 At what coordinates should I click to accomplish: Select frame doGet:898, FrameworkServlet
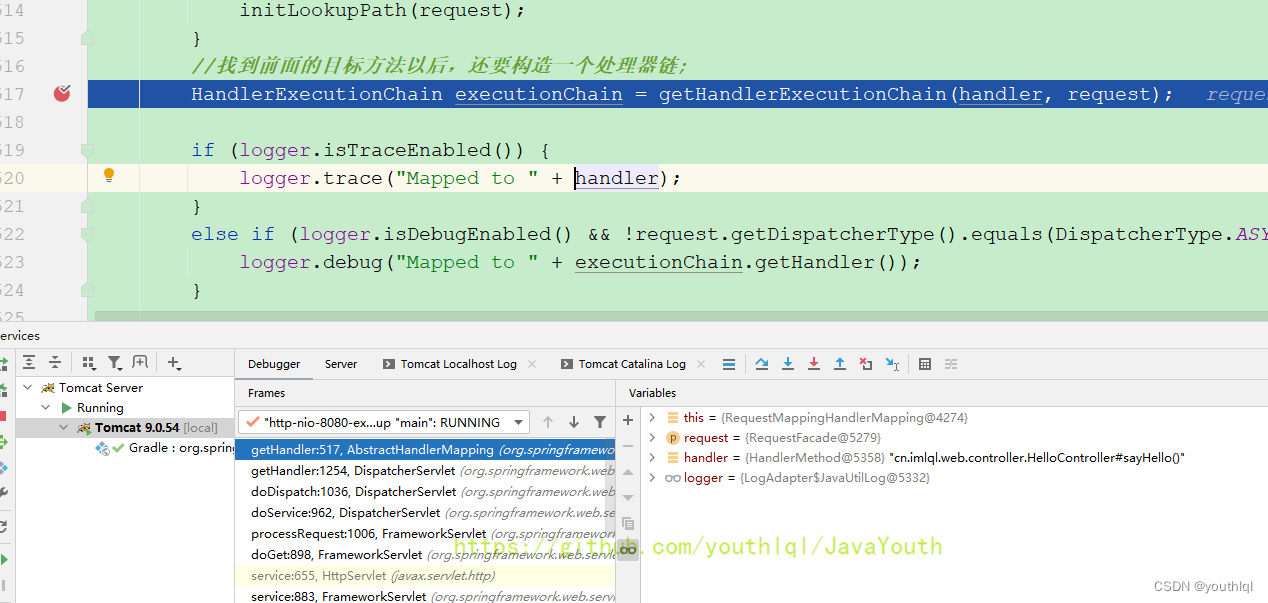(425, 554)
